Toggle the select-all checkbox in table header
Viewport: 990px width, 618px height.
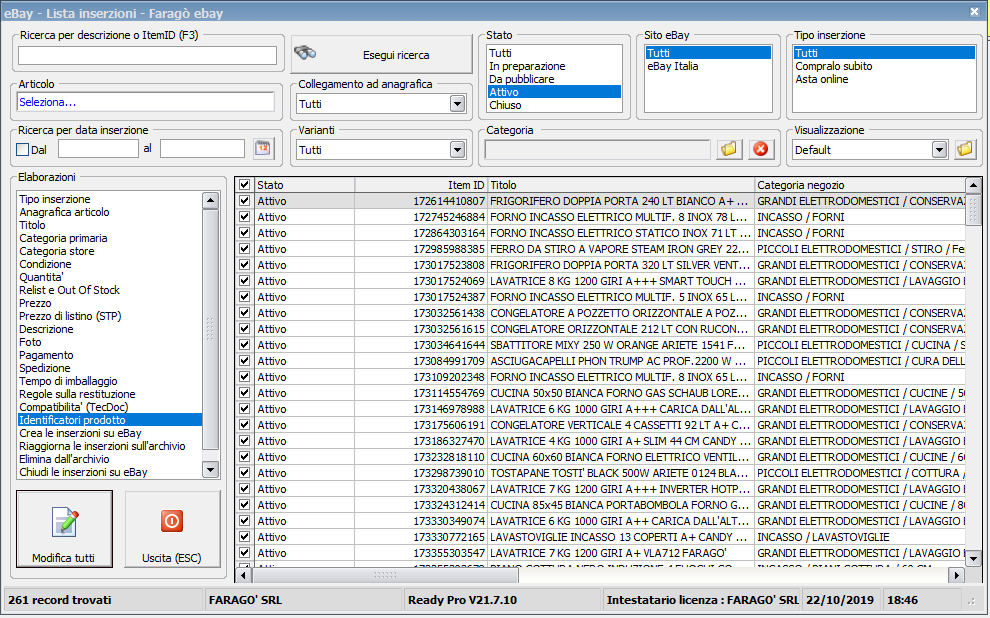point(244,185)
